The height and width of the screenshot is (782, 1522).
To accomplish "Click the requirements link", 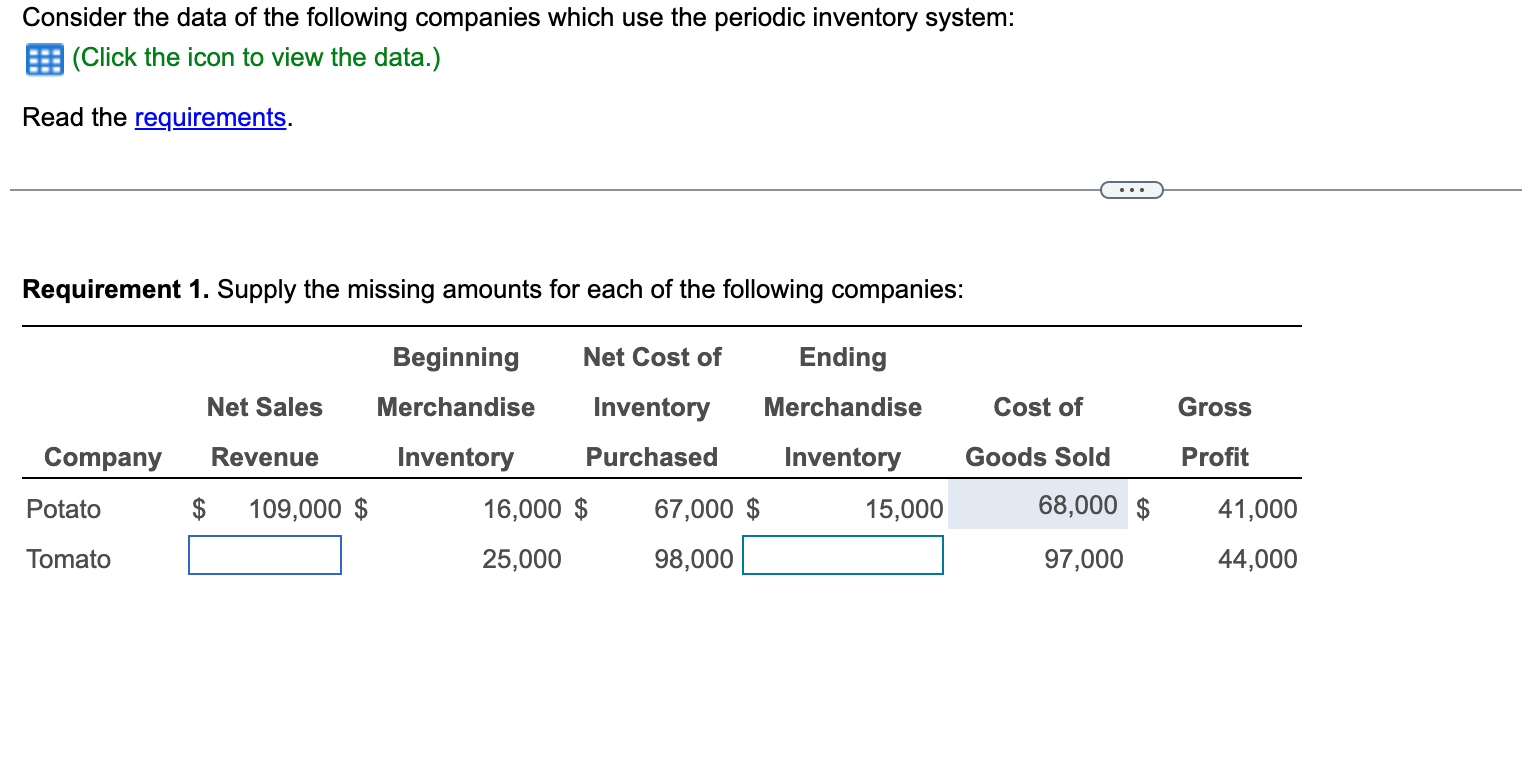I will tap(210, 117).
